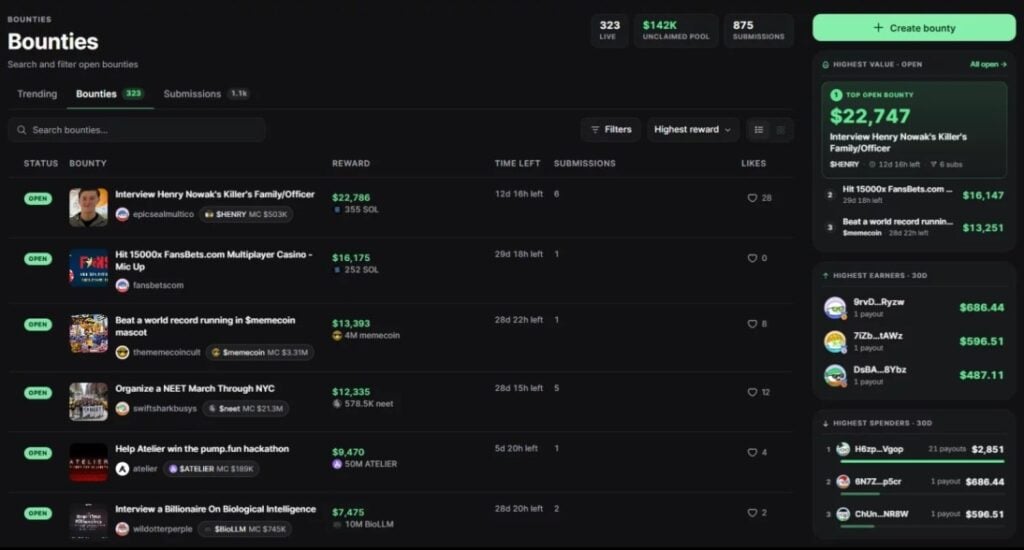Screen dimensions: 1024x550
Task: Open Interview Henry Nowak's Killer's Family/Officer title
Action: tap(215, 195)
